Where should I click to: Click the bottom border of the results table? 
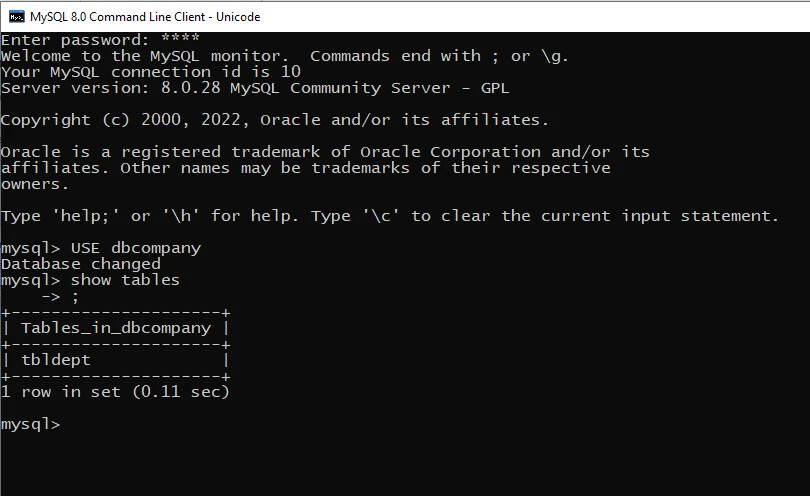[x=116, y=376]
